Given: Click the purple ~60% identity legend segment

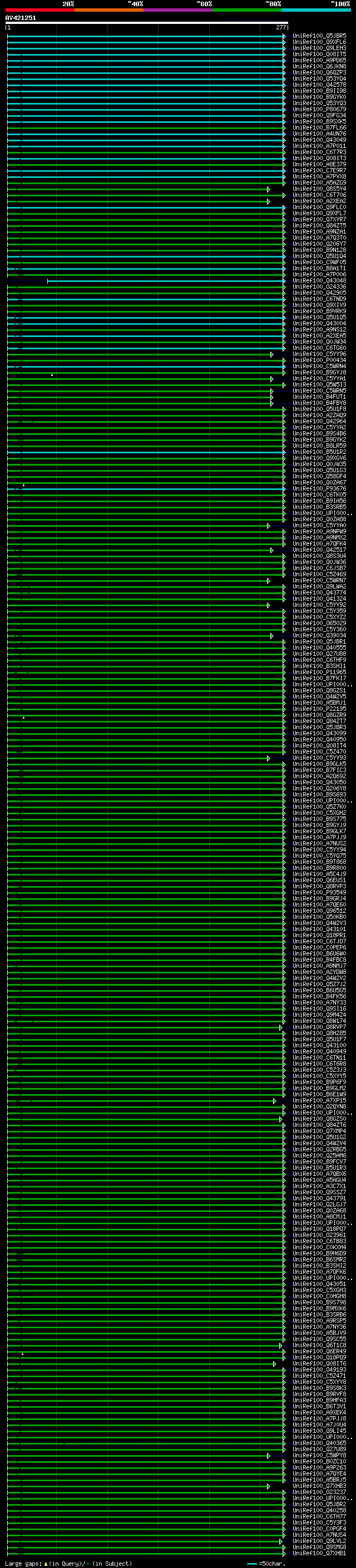Looking at the screenshot, I should [x=179, y=10].
